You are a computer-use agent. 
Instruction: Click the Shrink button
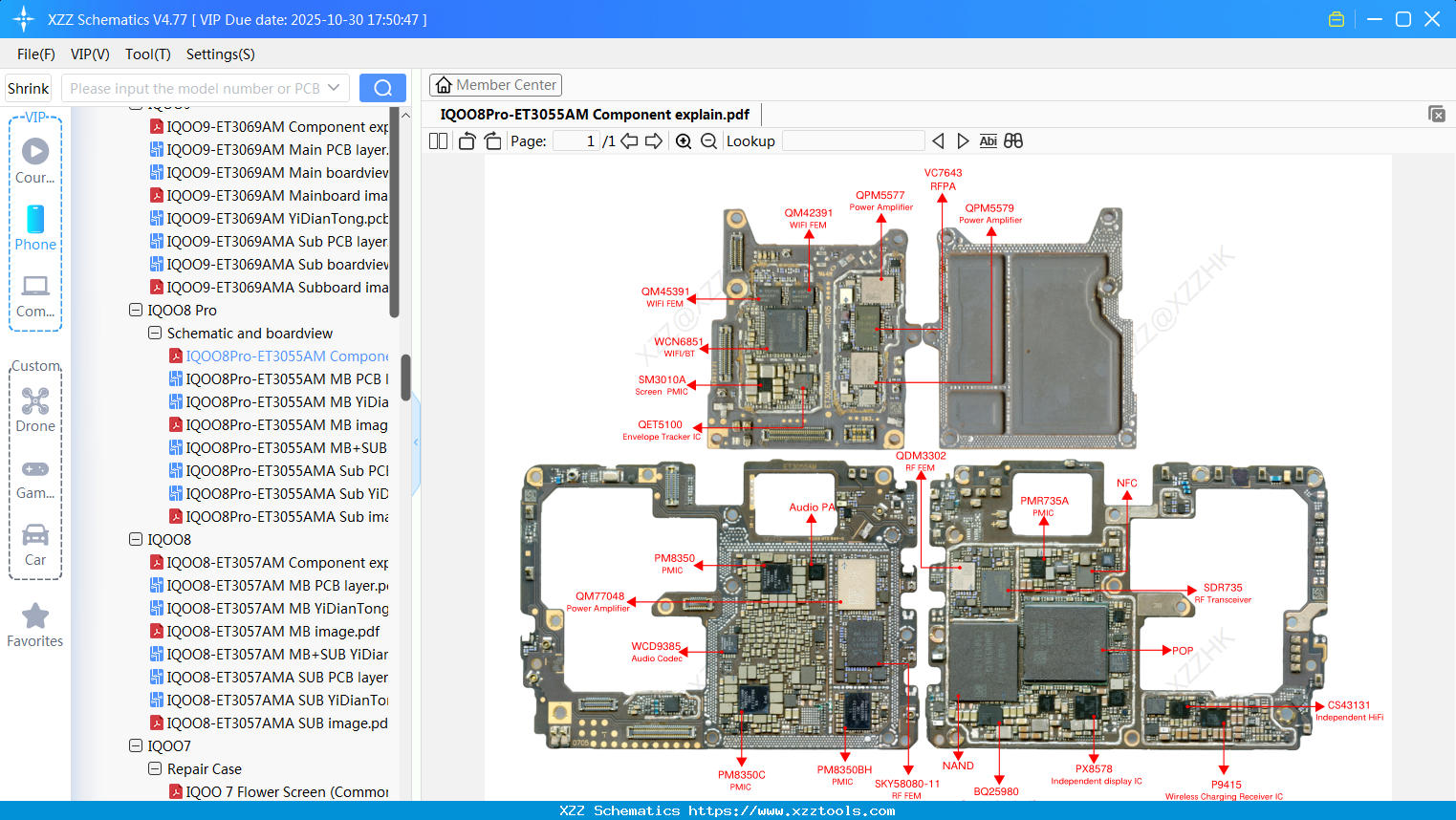tap(28, 87)
